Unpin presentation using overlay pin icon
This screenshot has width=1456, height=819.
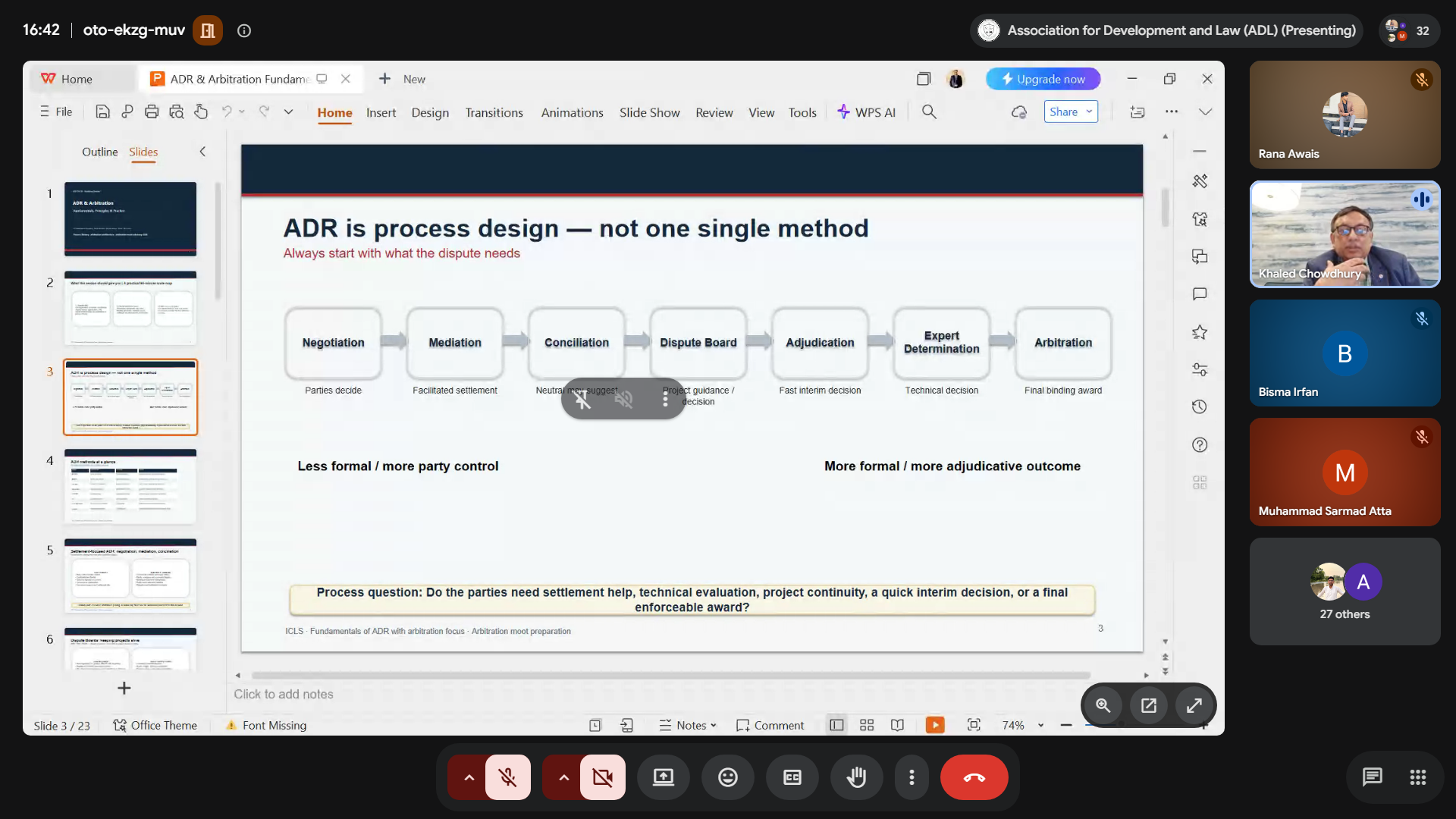pyautogui.click(x=582, y=399)
